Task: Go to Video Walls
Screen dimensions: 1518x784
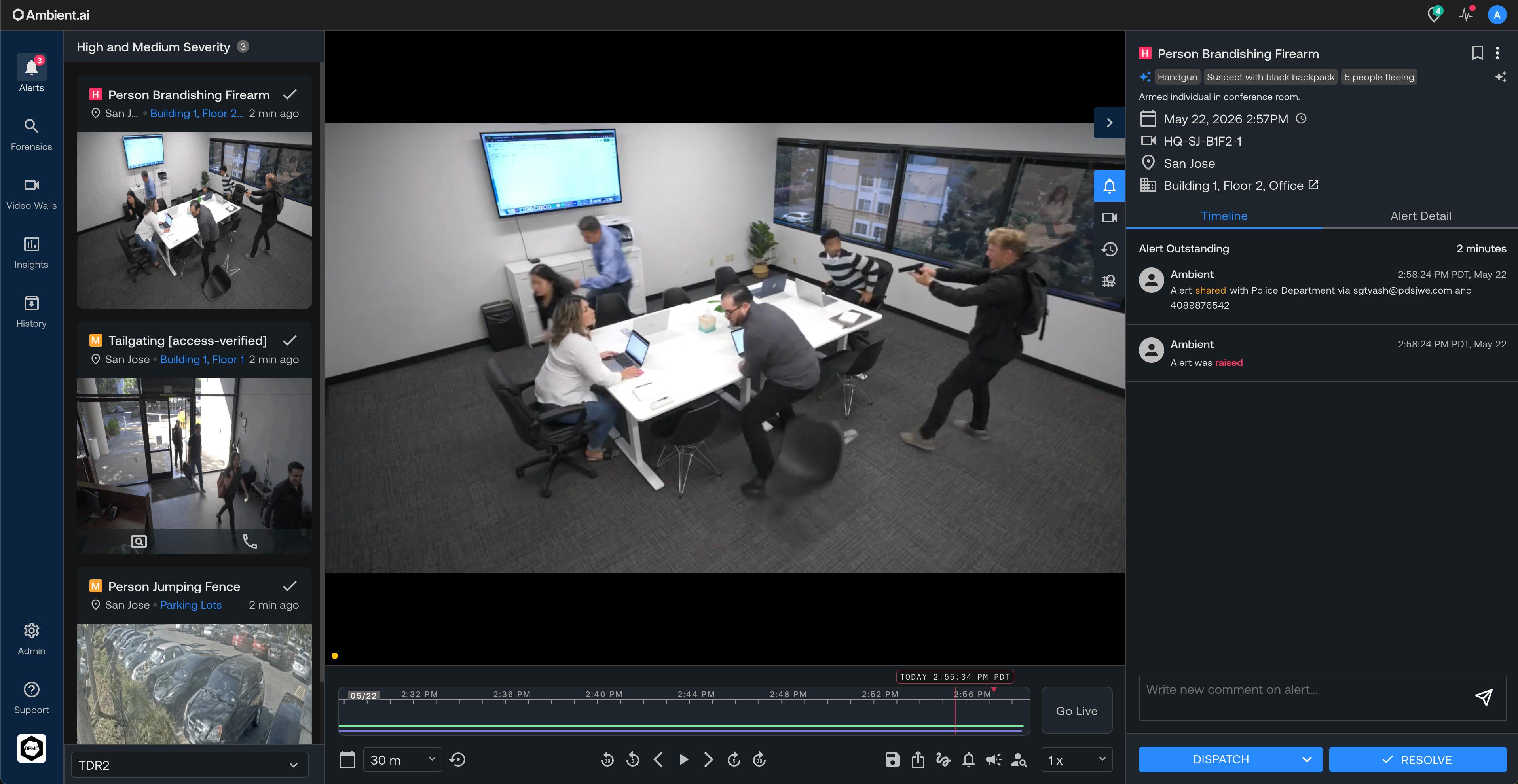Action: click(x=31, y=194)
